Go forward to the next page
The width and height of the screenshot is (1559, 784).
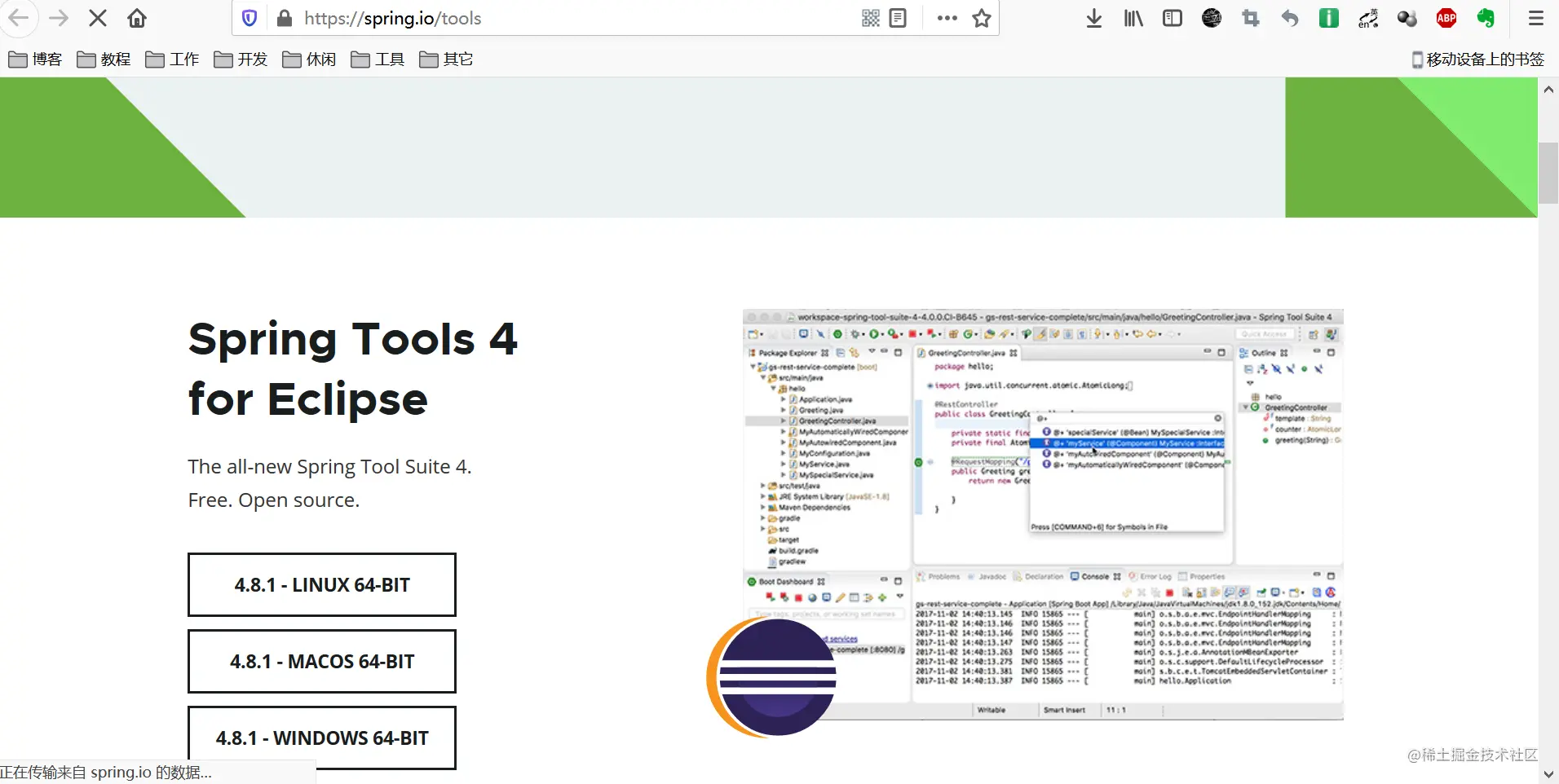pos(59,18)
